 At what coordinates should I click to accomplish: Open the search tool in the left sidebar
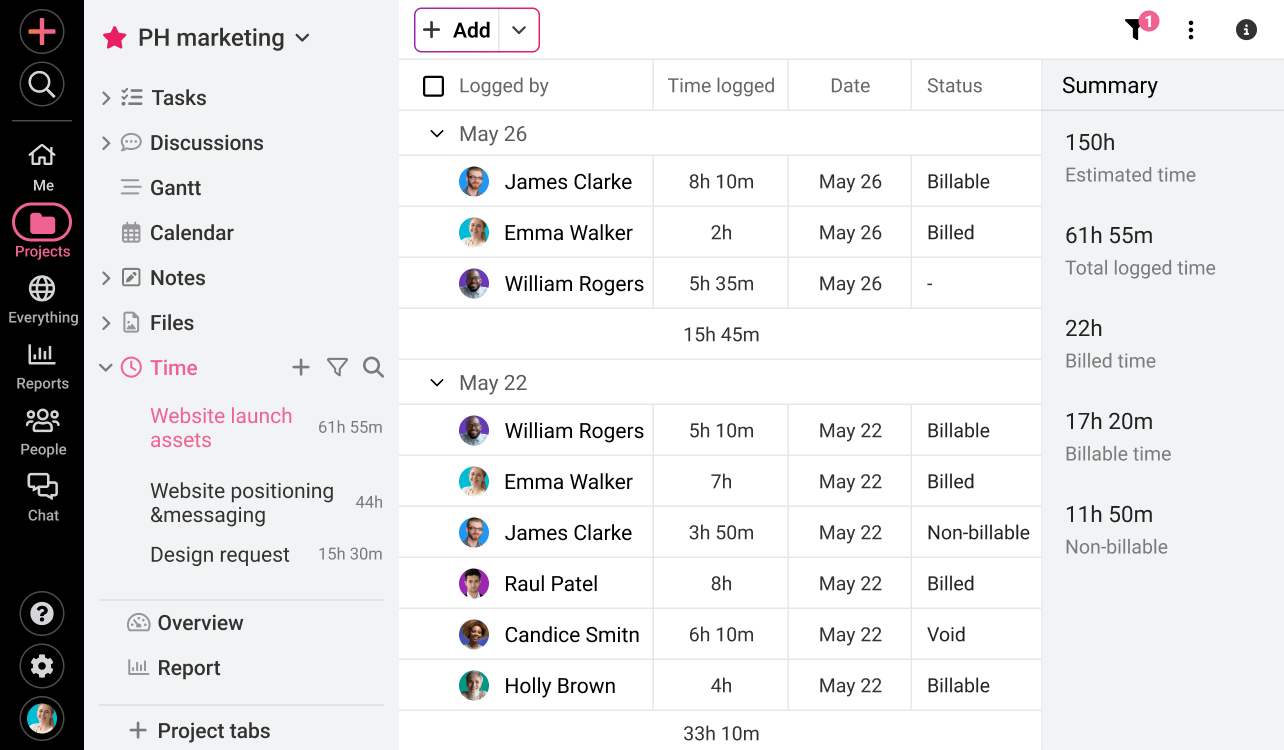point(41,84)
